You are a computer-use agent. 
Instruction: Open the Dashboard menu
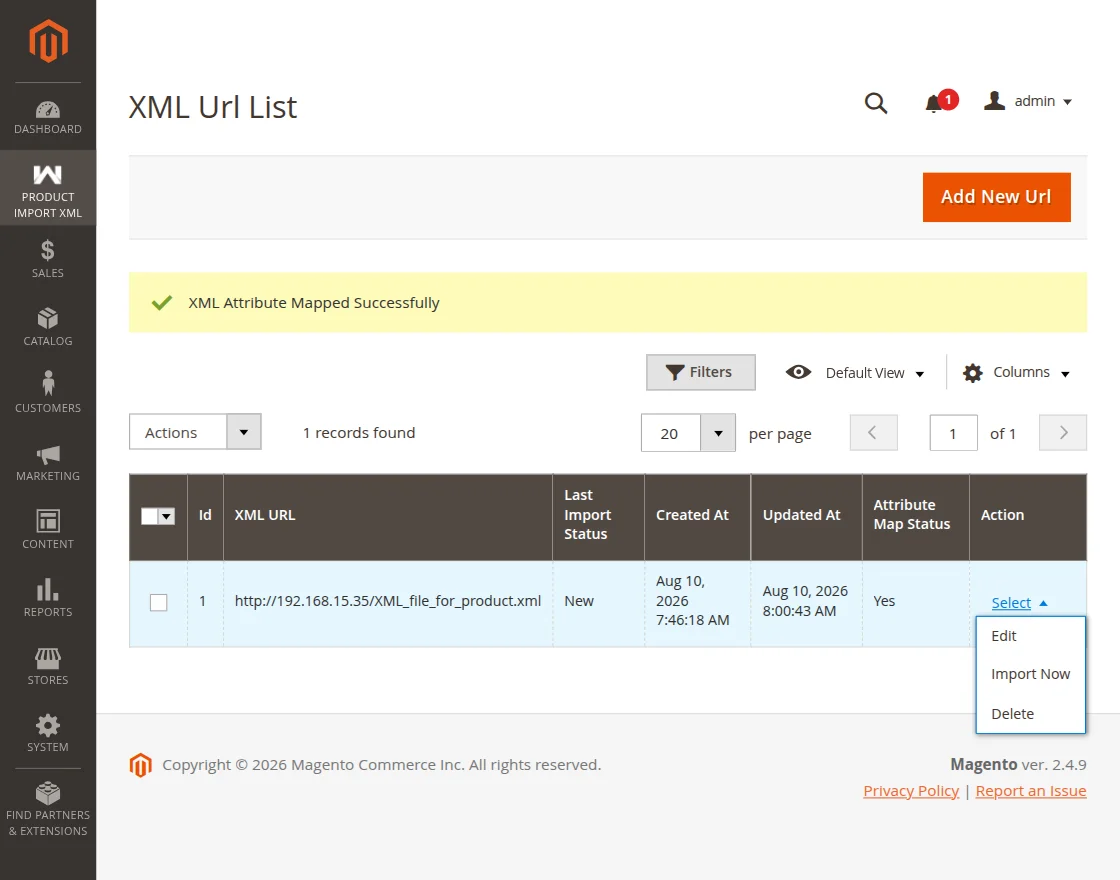tap(48, 118)
